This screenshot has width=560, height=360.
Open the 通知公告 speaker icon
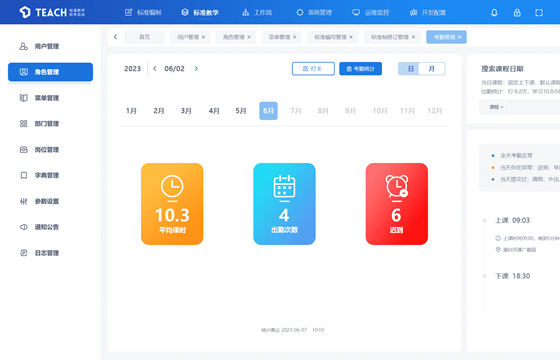24,227
